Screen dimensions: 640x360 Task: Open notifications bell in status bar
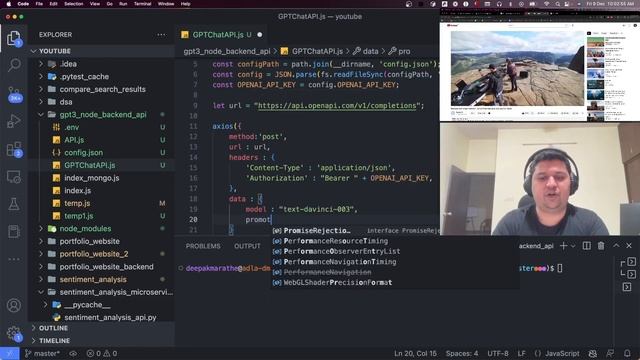tap(627, 353)
